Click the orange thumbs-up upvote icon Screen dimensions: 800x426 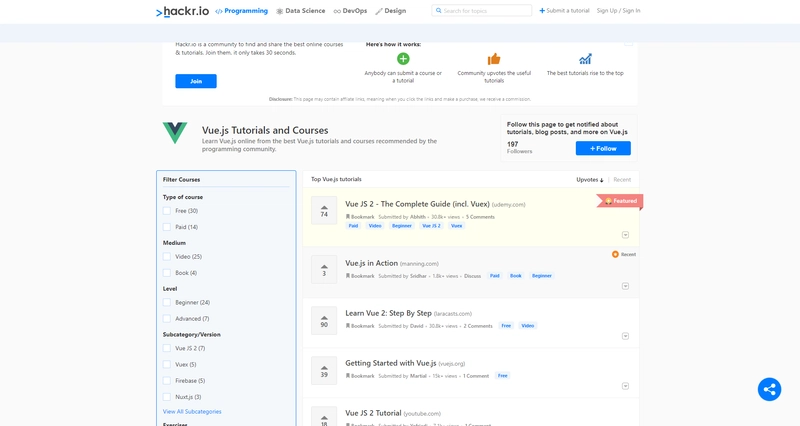point(494,59)
